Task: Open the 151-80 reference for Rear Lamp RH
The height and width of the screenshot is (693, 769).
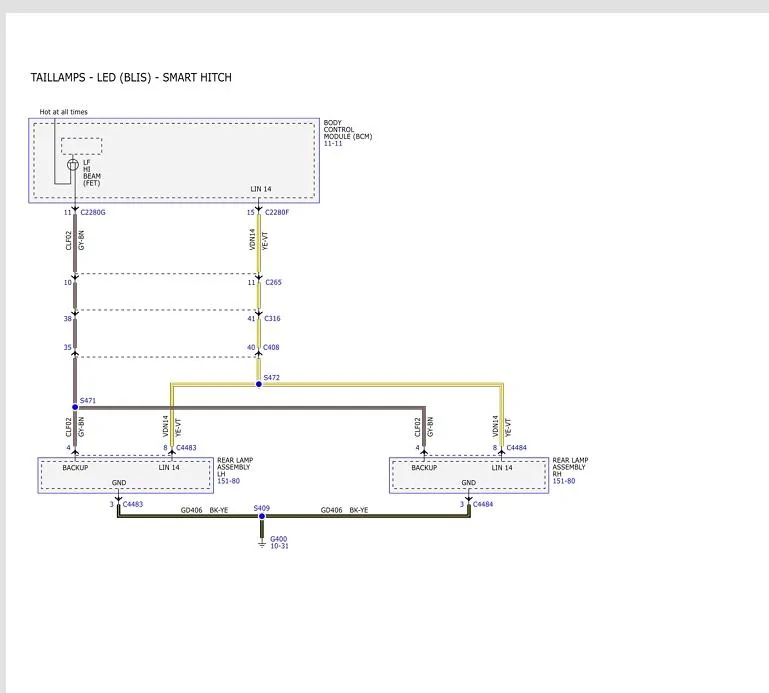Action: (x=562, y=483)
